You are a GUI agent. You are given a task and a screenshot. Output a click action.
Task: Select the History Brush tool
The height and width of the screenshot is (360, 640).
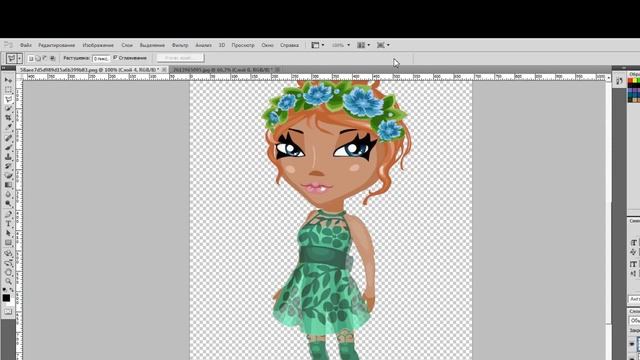tap(8, 166)
